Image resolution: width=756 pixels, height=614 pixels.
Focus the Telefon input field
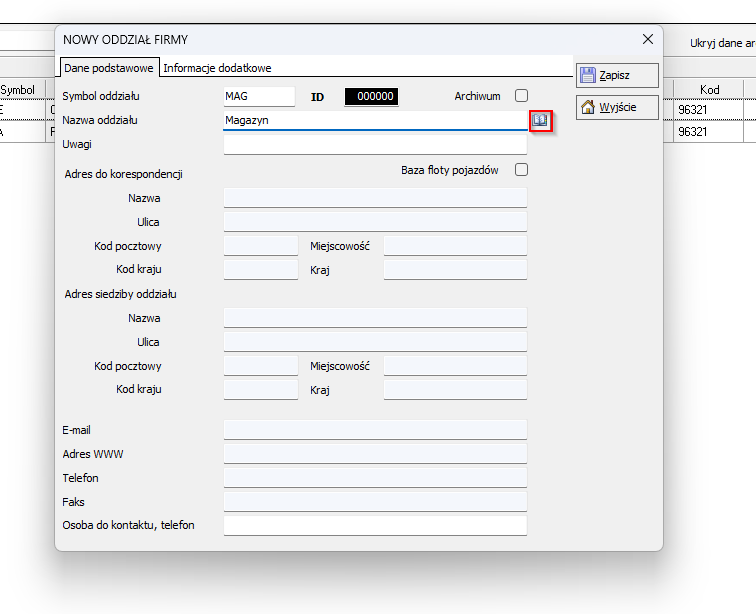click(x=375, y=478)
